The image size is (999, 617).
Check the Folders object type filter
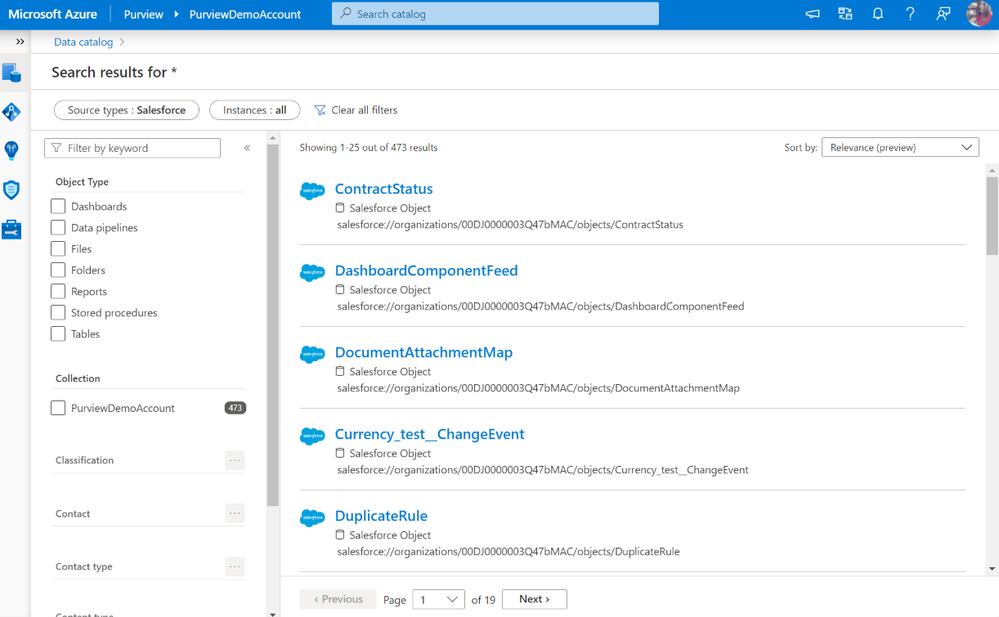tap(58, 270)
